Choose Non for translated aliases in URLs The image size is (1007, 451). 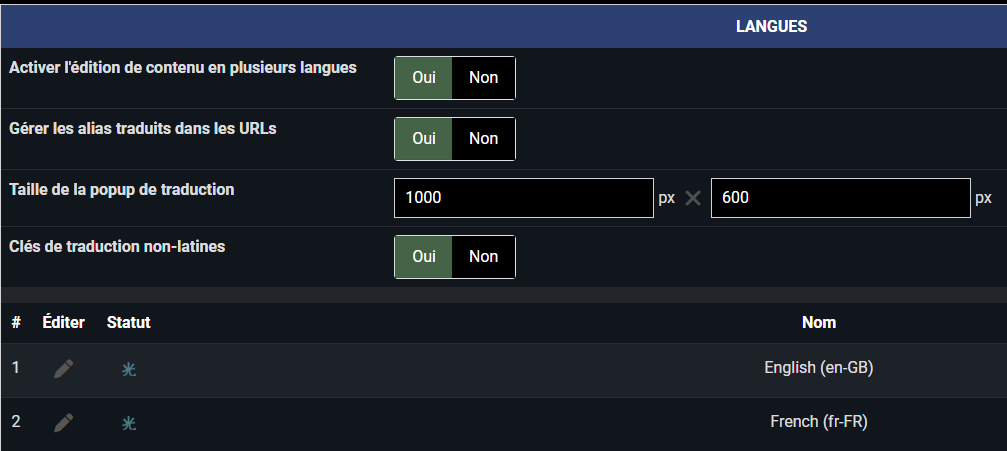pos(484,139)
